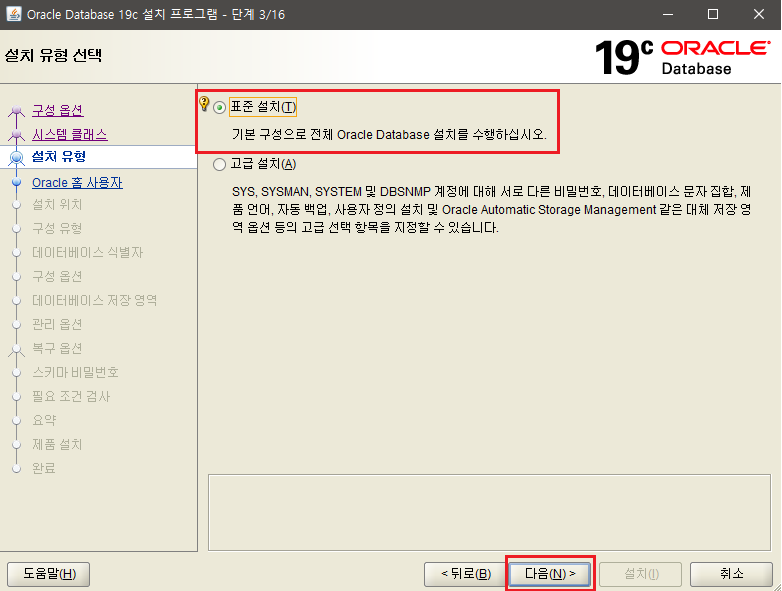Click the yellow lightbulb hint icon

pyautogui.click(x=204, y=103)
